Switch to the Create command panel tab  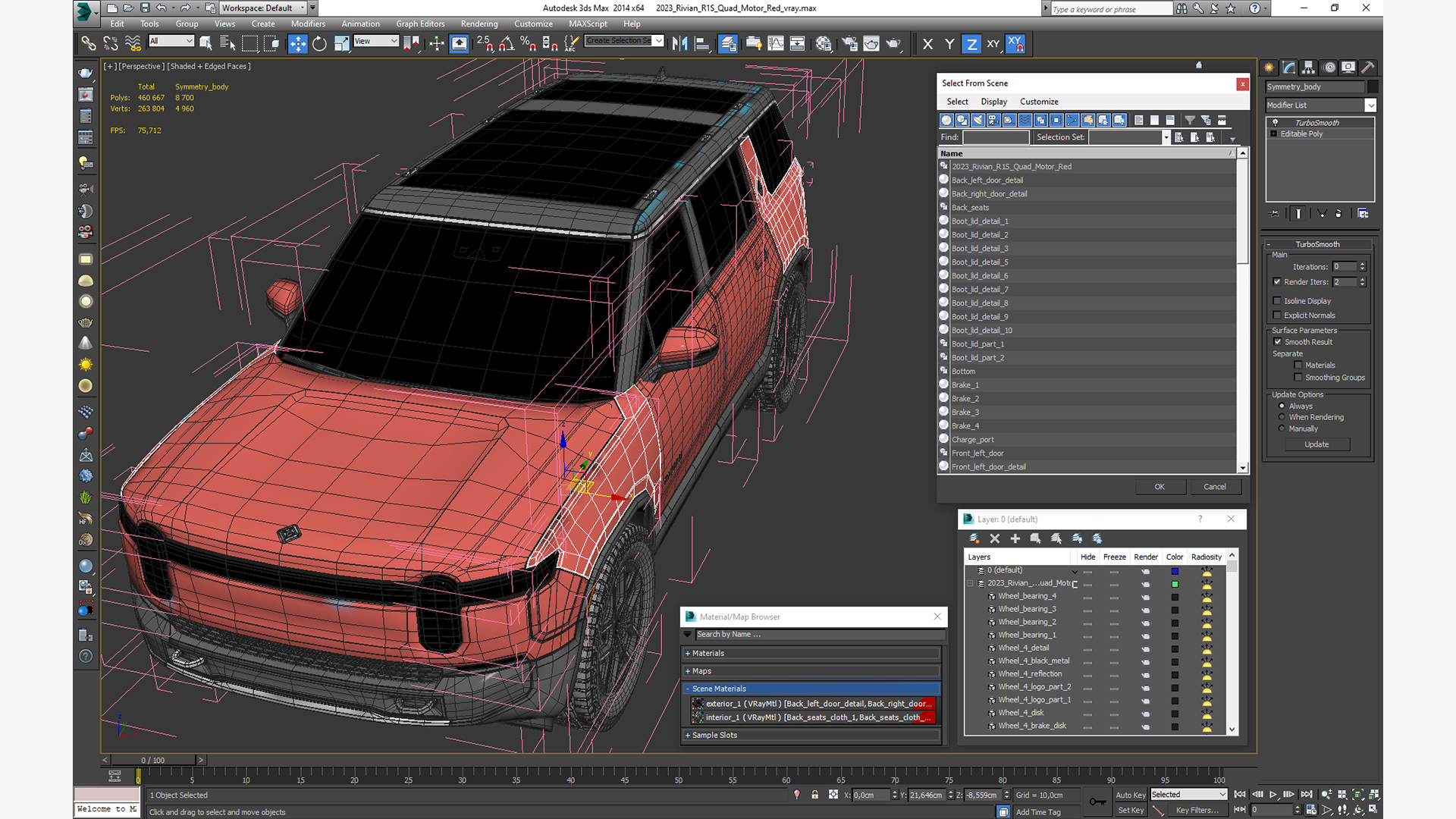pos(1269,67)
